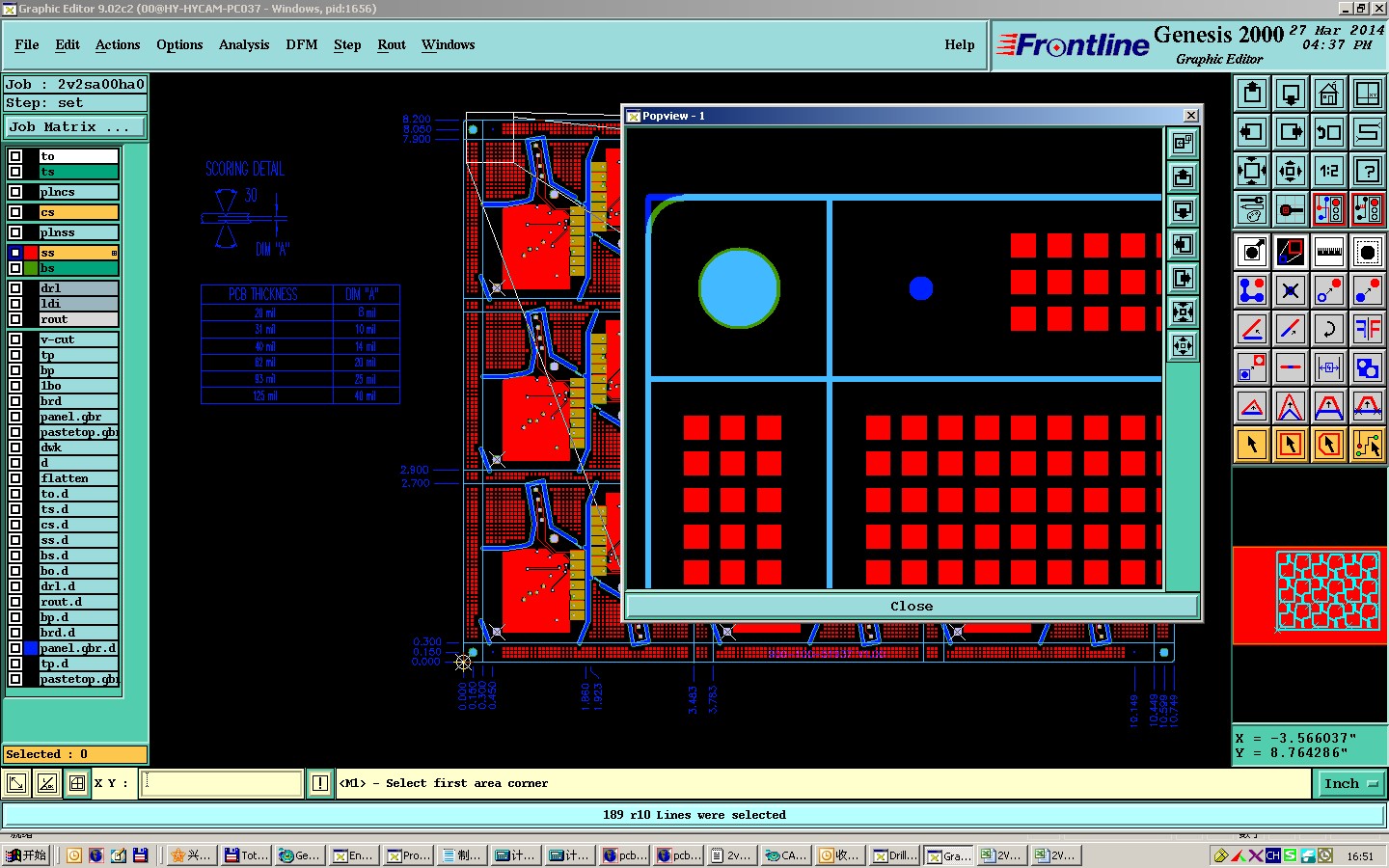Select the mirrored F flip tool

pos(1368,329)
